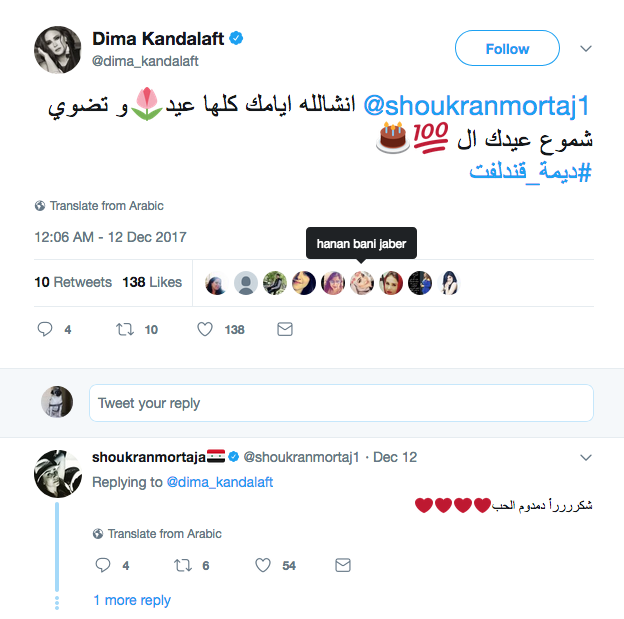624x619 pixels.
Task: Open the main tweet's more options chevron
Action: pos(586,48)
